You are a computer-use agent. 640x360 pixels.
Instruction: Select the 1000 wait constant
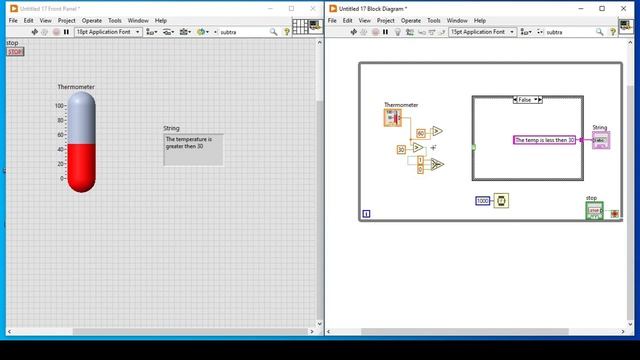pyautogui.click(x=482, y=201)
